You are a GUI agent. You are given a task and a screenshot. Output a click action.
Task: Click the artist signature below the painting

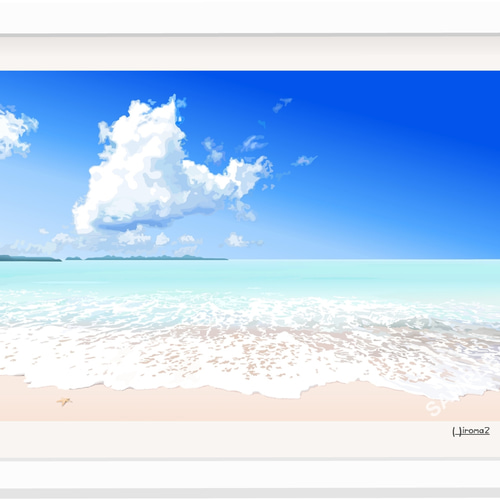(x=471, y=431)
